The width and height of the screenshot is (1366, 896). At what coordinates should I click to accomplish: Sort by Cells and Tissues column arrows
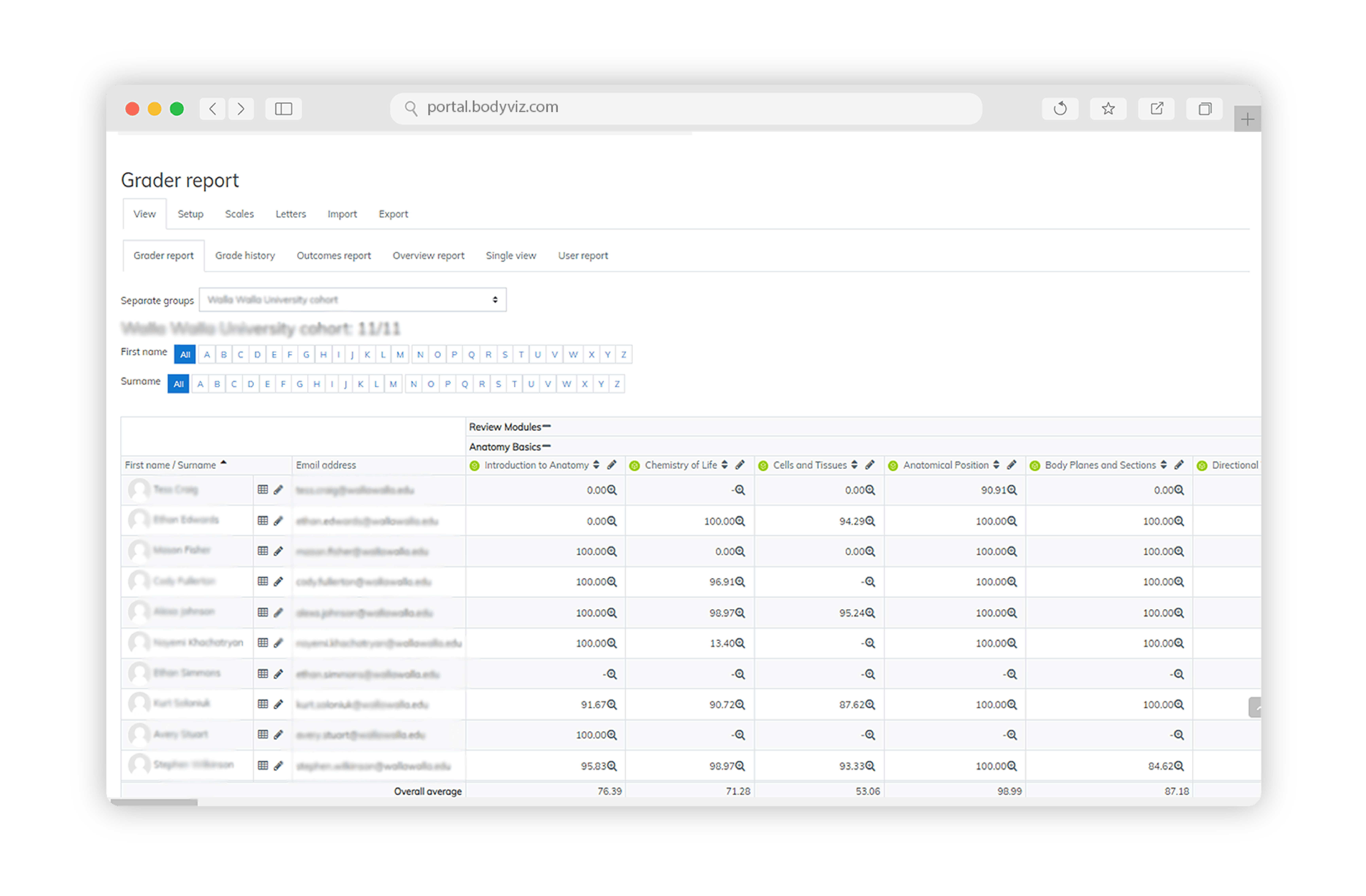click(855, 465)
